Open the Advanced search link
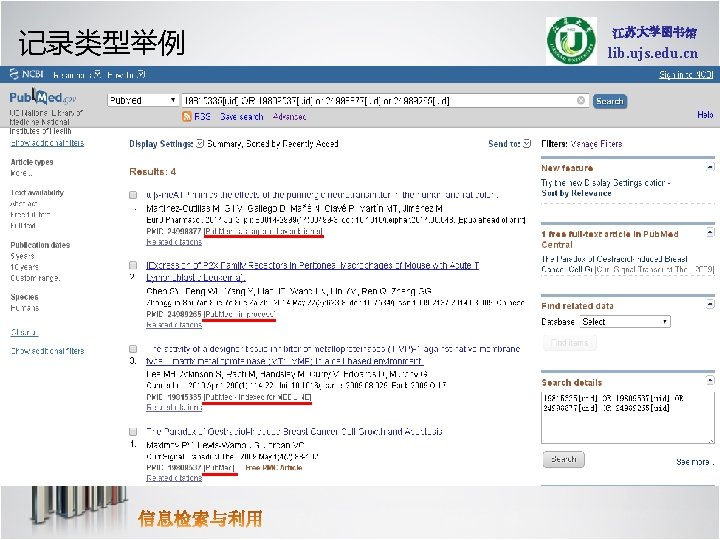This screenshot has width=720, height=540. (289, 117)
